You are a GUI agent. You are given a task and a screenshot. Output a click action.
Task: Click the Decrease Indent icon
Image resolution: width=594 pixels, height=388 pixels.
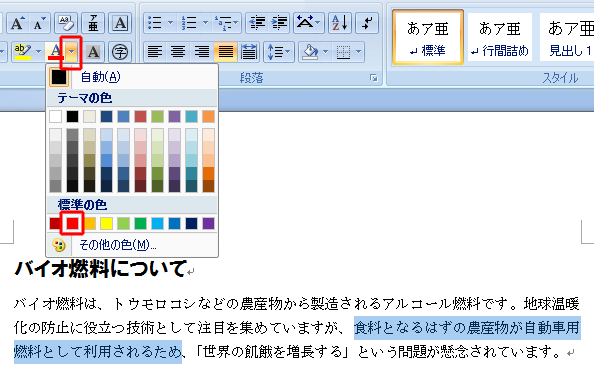(257, 23)
